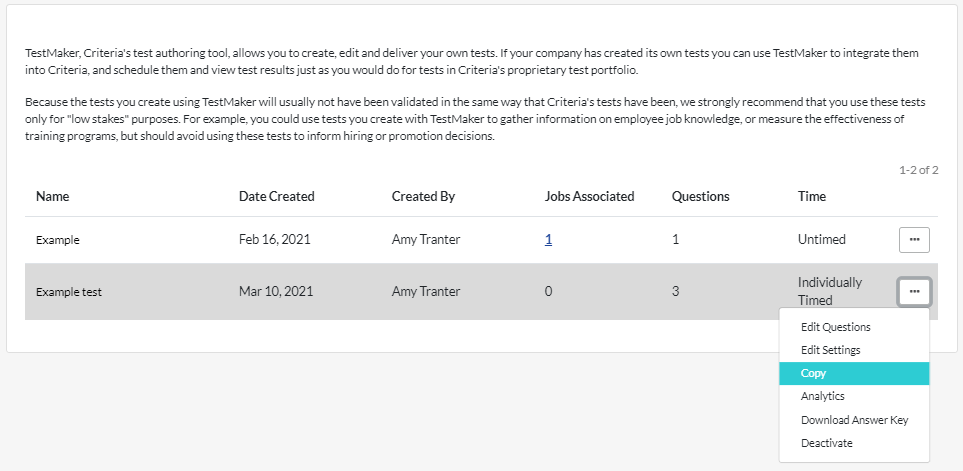Click the Questions column header
963x471 pixels.
[x=700, y=197]
